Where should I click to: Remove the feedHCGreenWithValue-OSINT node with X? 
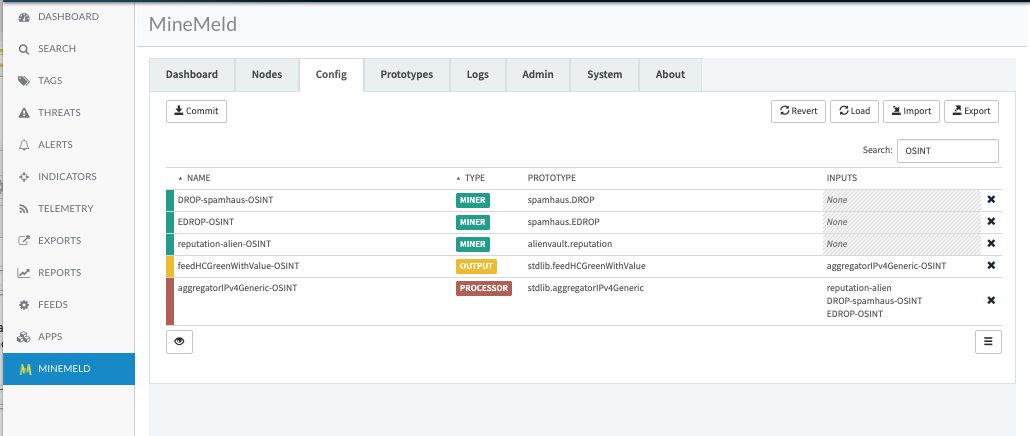coord(991,266)
